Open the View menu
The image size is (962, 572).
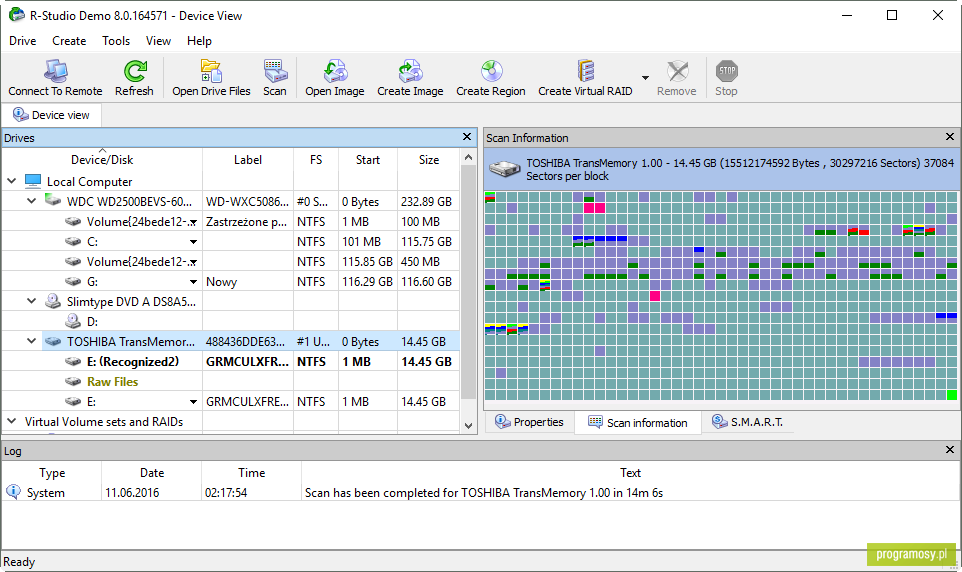pyautogui.click(x=158, y=41)
